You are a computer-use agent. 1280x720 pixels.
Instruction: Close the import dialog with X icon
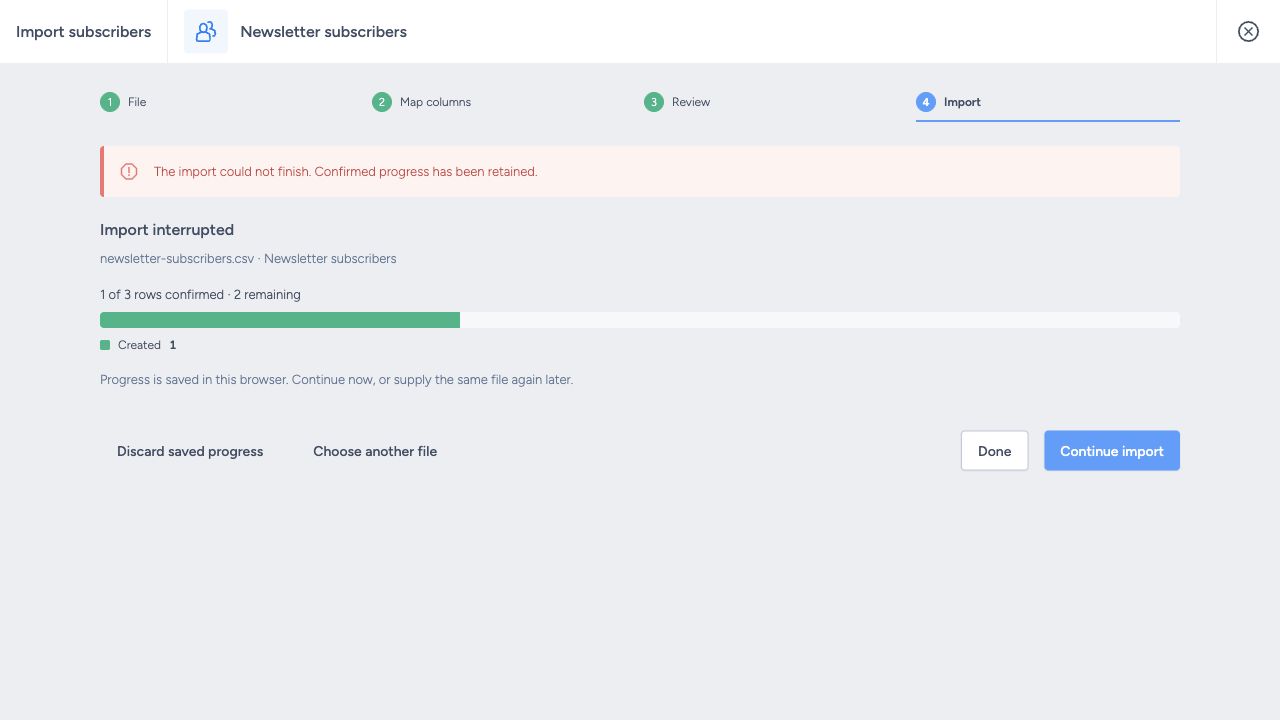click(x=1248, y=31)
